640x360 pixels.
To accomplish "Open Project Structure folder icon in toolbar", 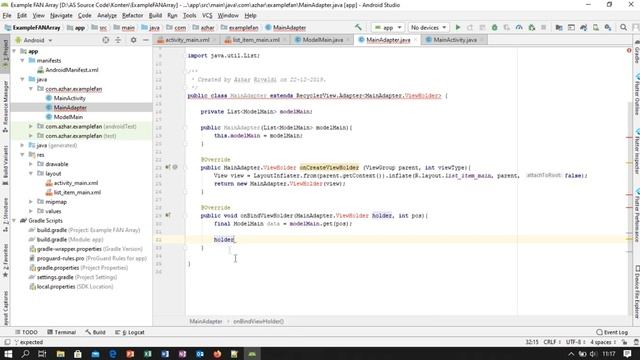I will coord(559,27).
